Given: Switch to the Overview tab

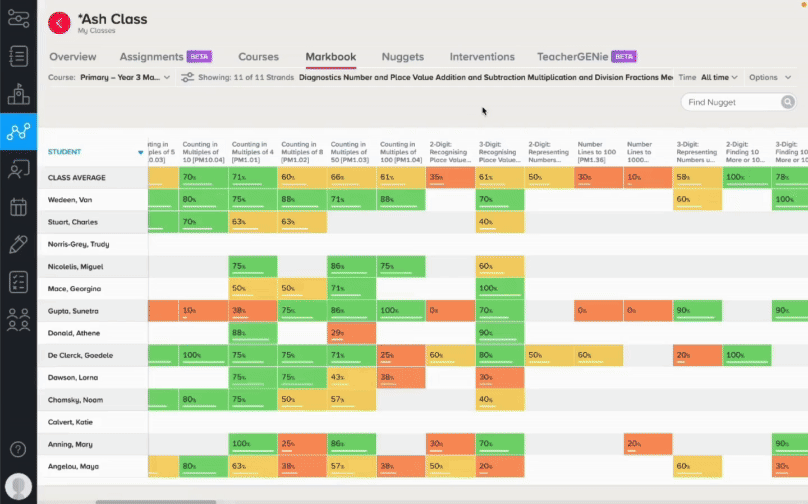Looking at the screenshot, I should pos(73,57).
